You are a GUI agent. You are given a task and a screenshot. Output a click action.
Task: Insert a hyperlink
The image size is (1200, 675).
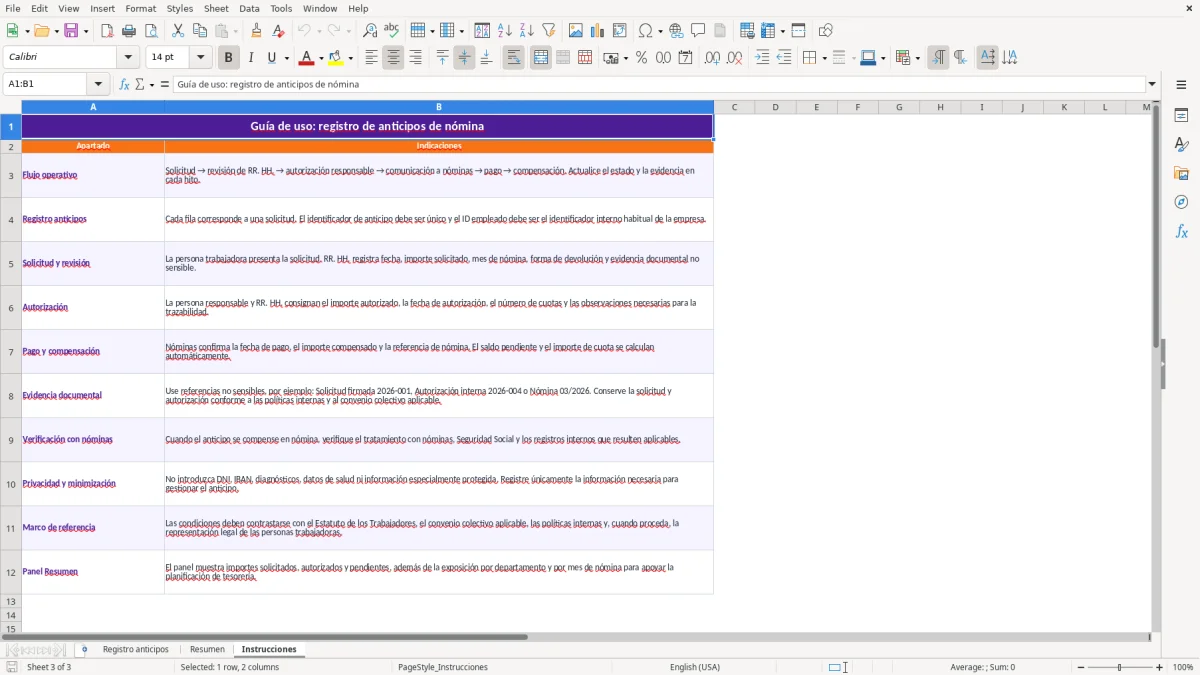point(676,31)
